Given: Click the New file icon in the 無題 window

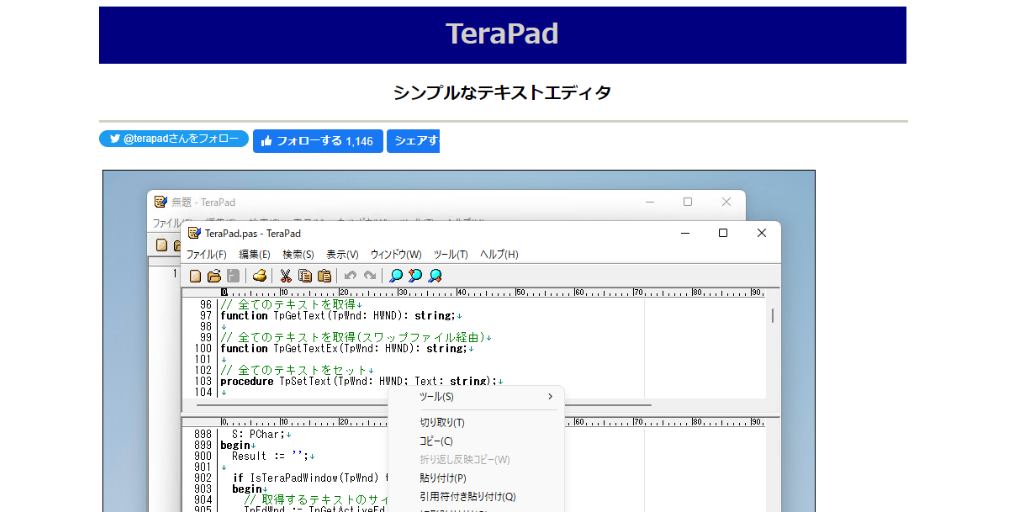Looking at the screenshot, I should click(161, 246).
